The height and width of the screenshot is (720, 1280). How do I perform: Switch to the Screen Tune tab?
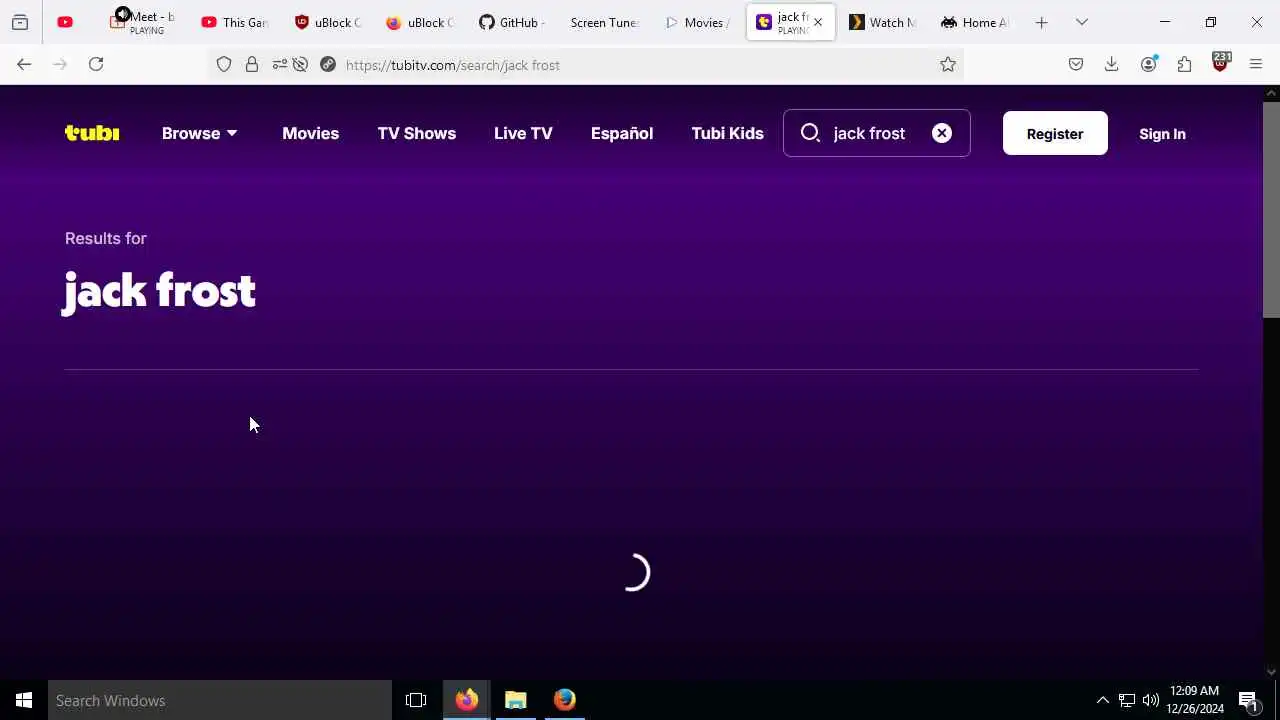point(604,22)
